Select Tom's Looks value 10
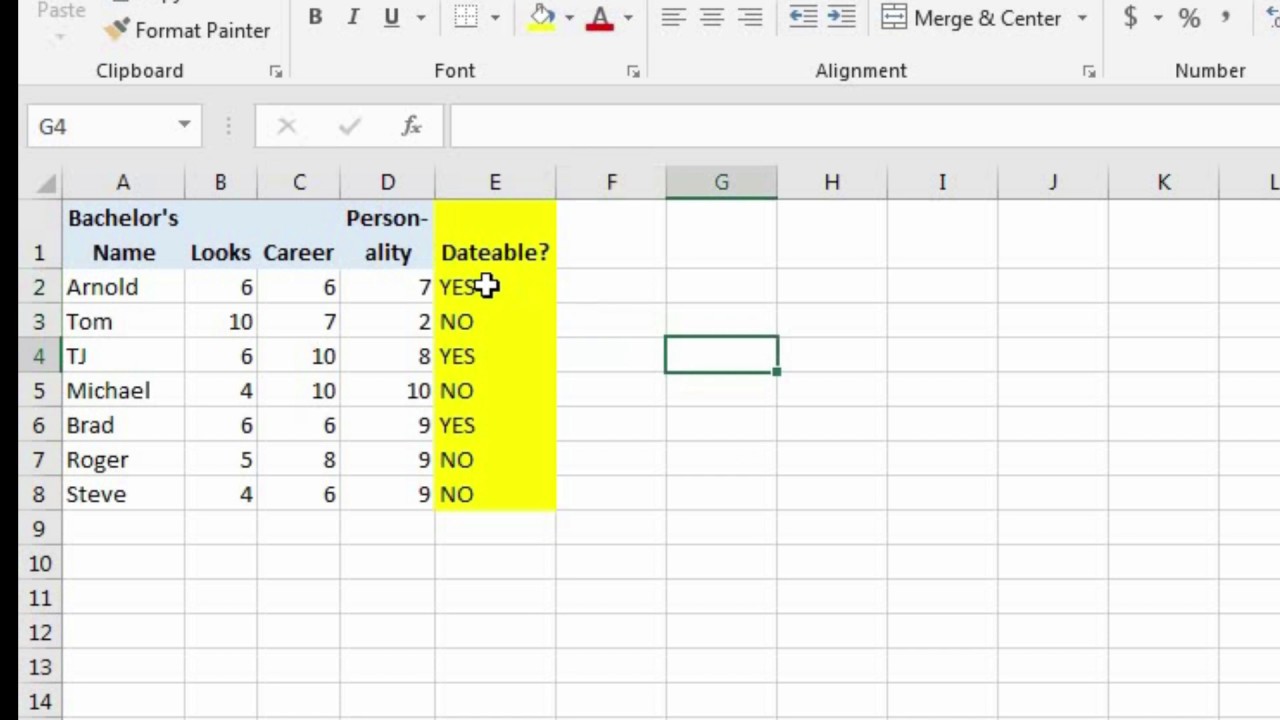Viewport: 1280px width, 720px height. pyautogui.click(x=220, y=322)
